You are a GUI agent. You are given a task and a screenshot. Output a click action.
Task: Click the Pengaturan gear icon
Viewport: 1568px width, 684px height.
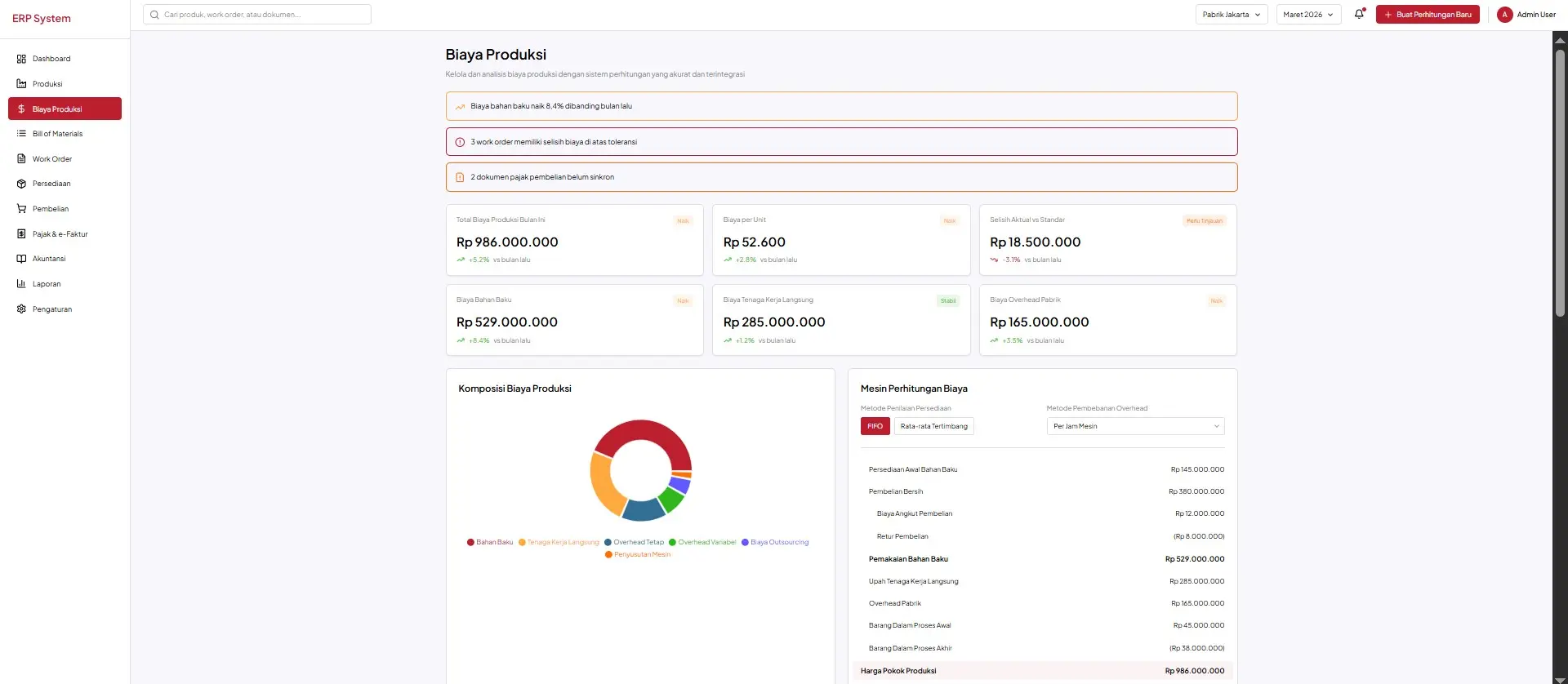click(x=21, y=309)
